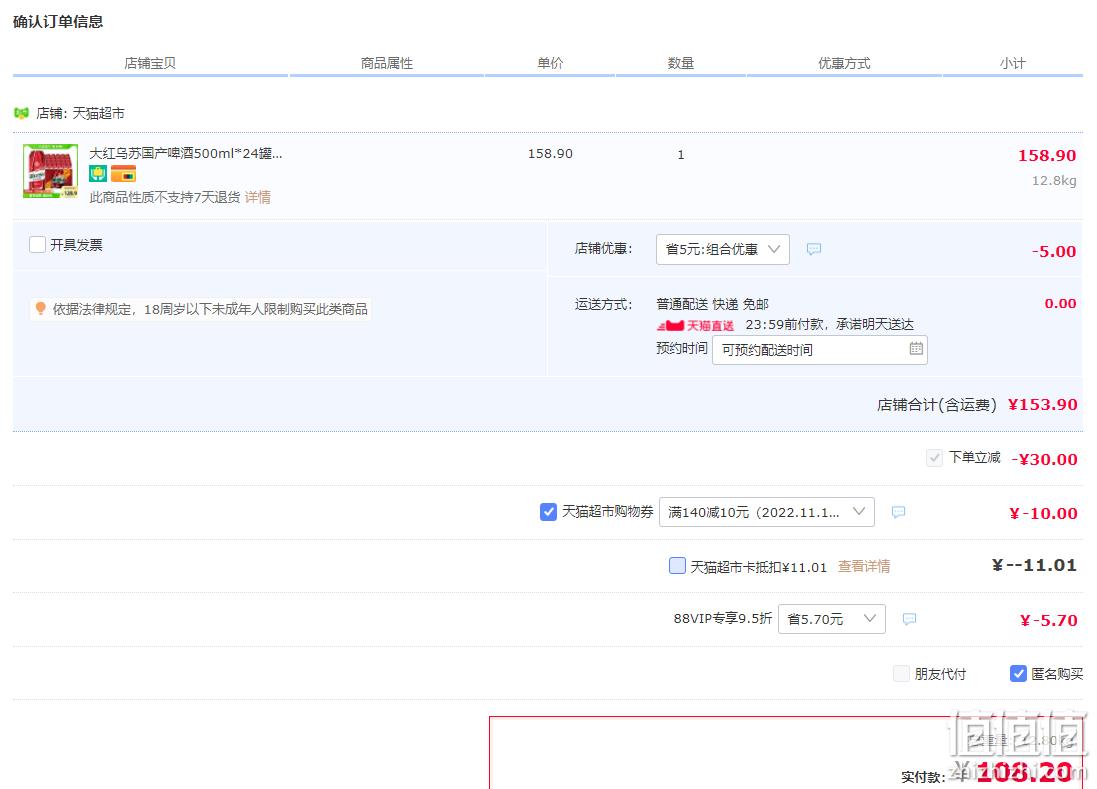Click the green Tmall Supermarket store icon
The height and width of the screenshot is (789, 1097).
[22, 113]
